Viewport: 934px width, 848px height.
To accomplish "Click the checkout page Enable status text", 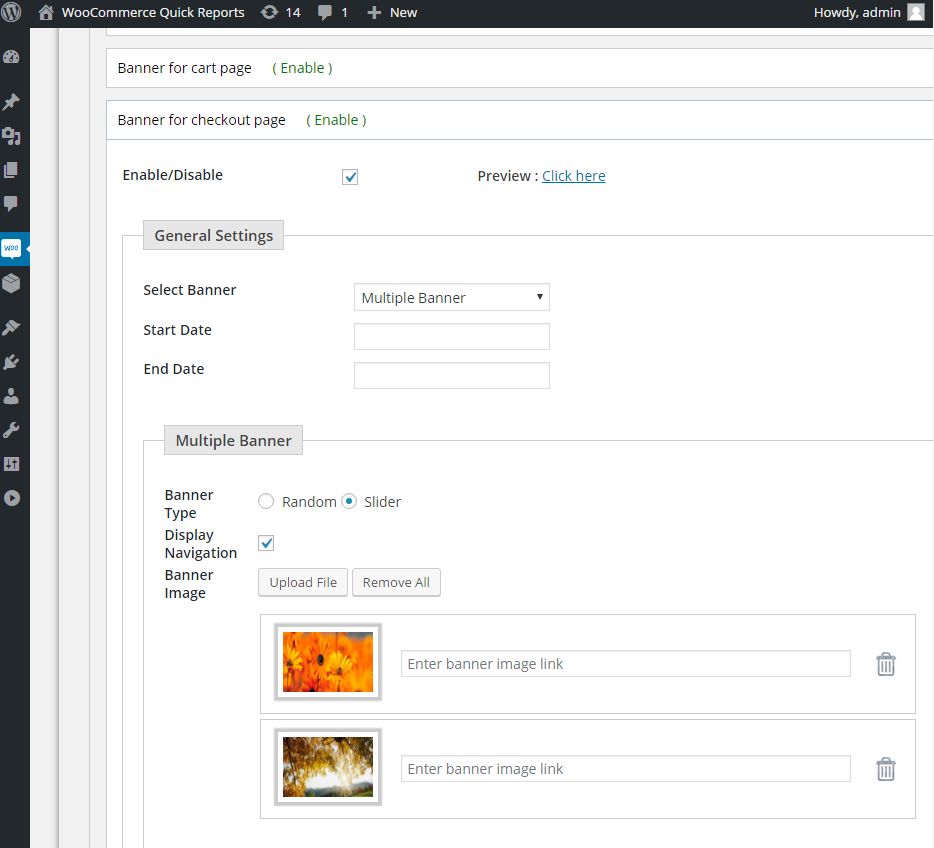I will point(336,120).
